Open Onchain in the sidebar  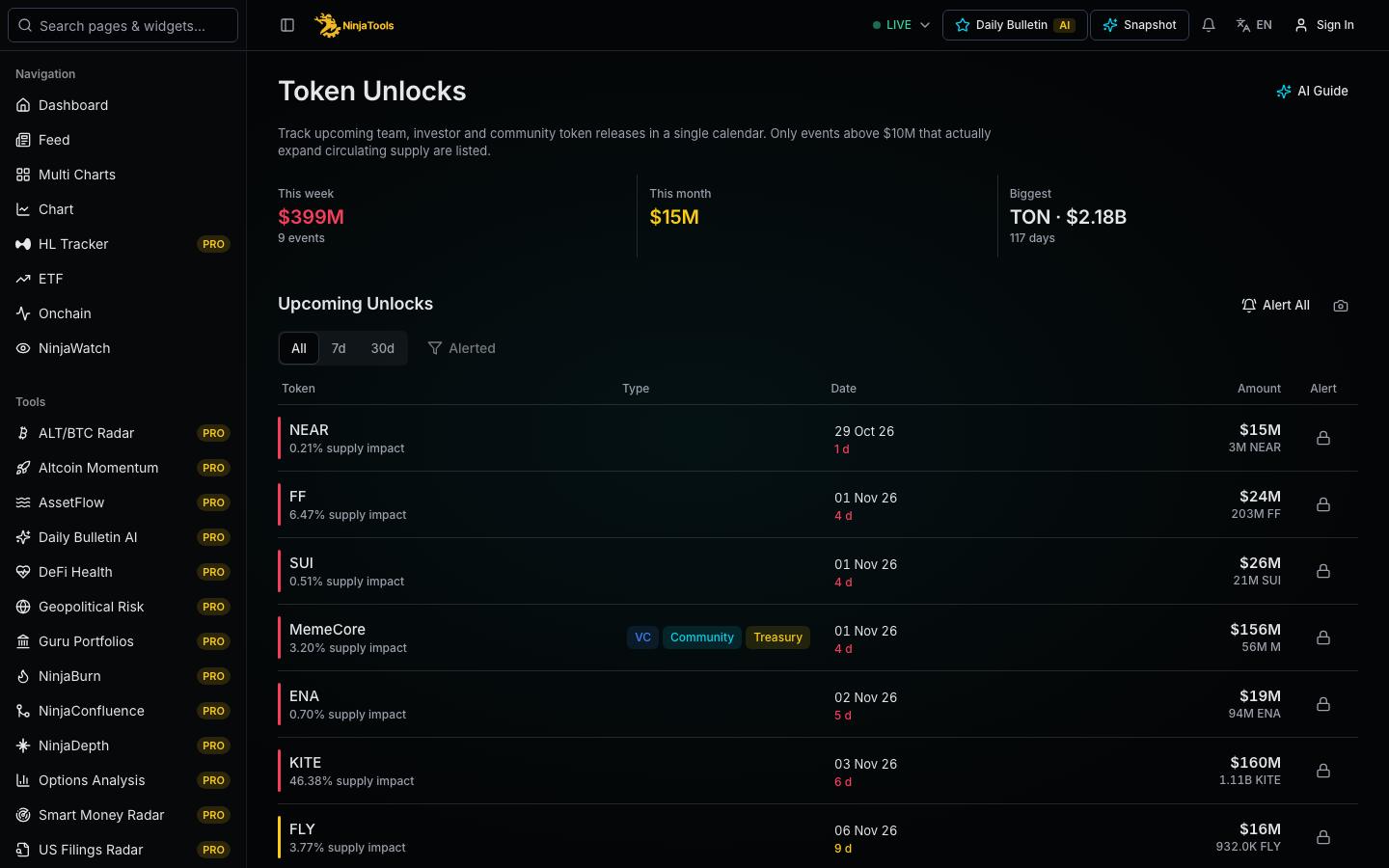(123, 313)
